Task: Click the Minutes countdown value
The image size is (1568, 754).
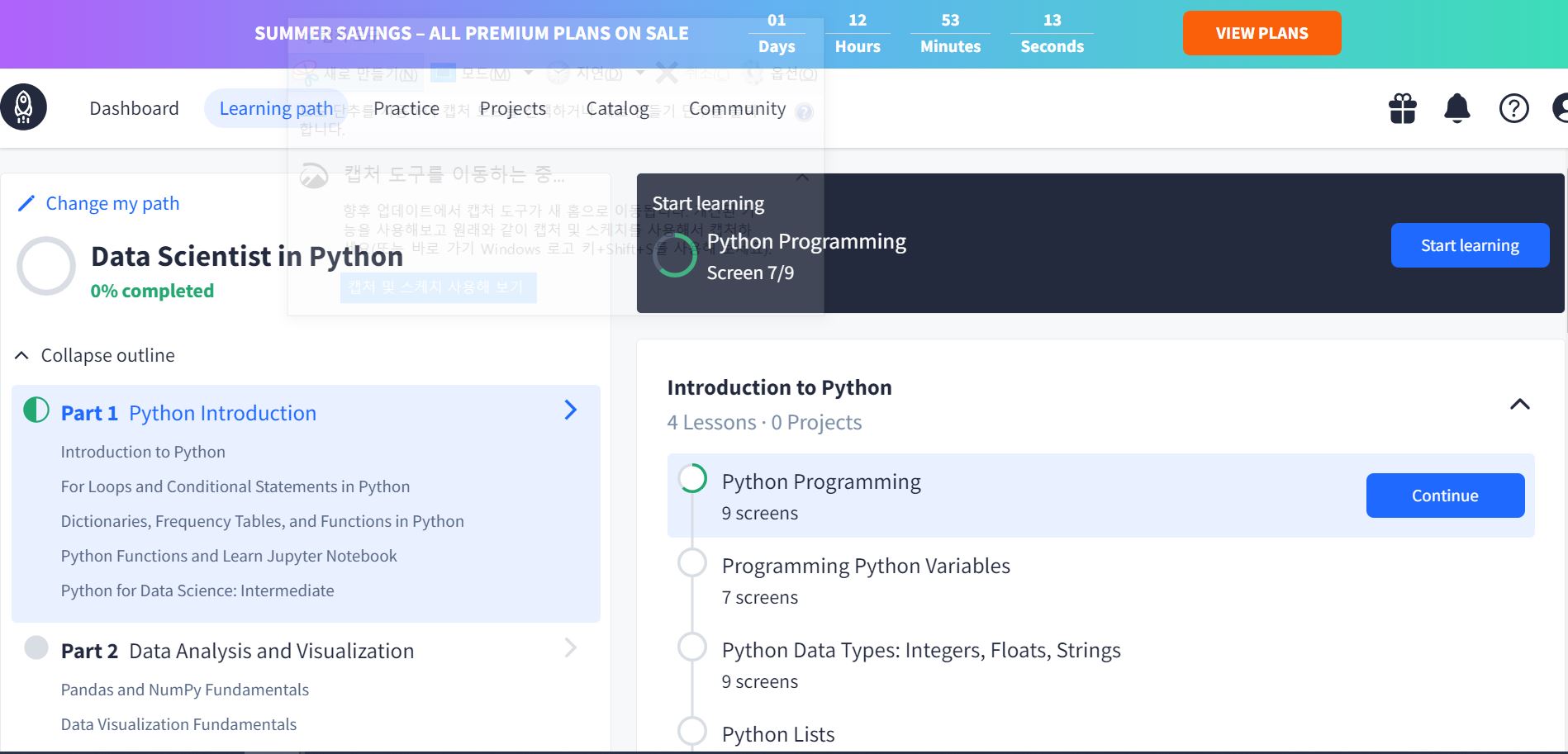Action: click(951, 20)
